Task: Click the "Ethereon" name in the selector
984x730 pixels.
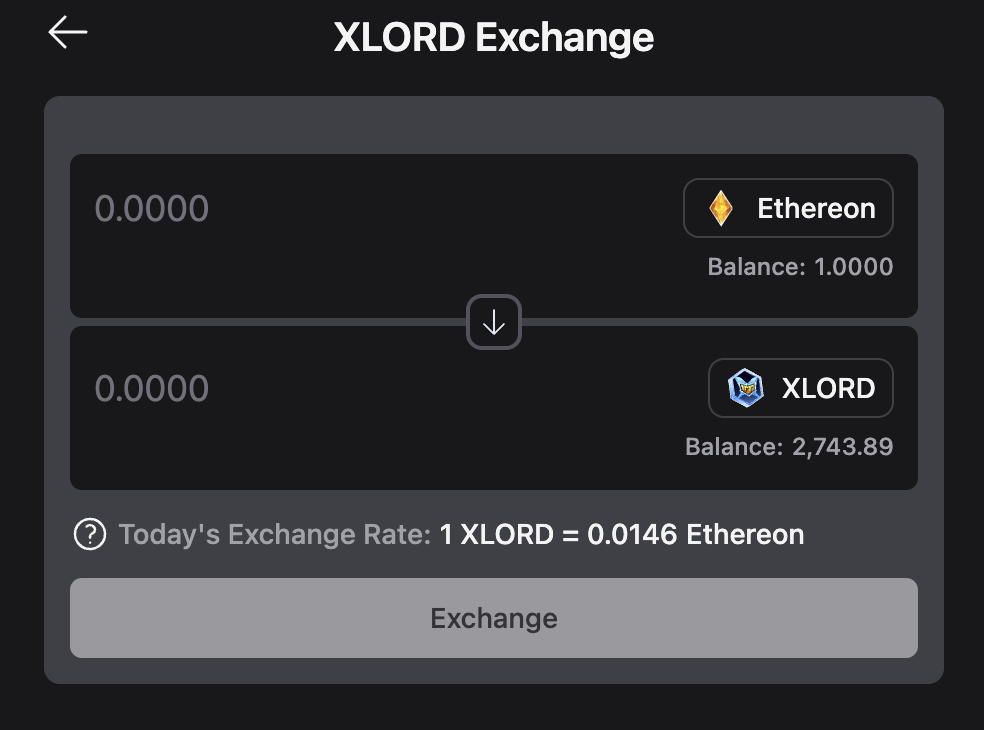Action: point(816,208)
